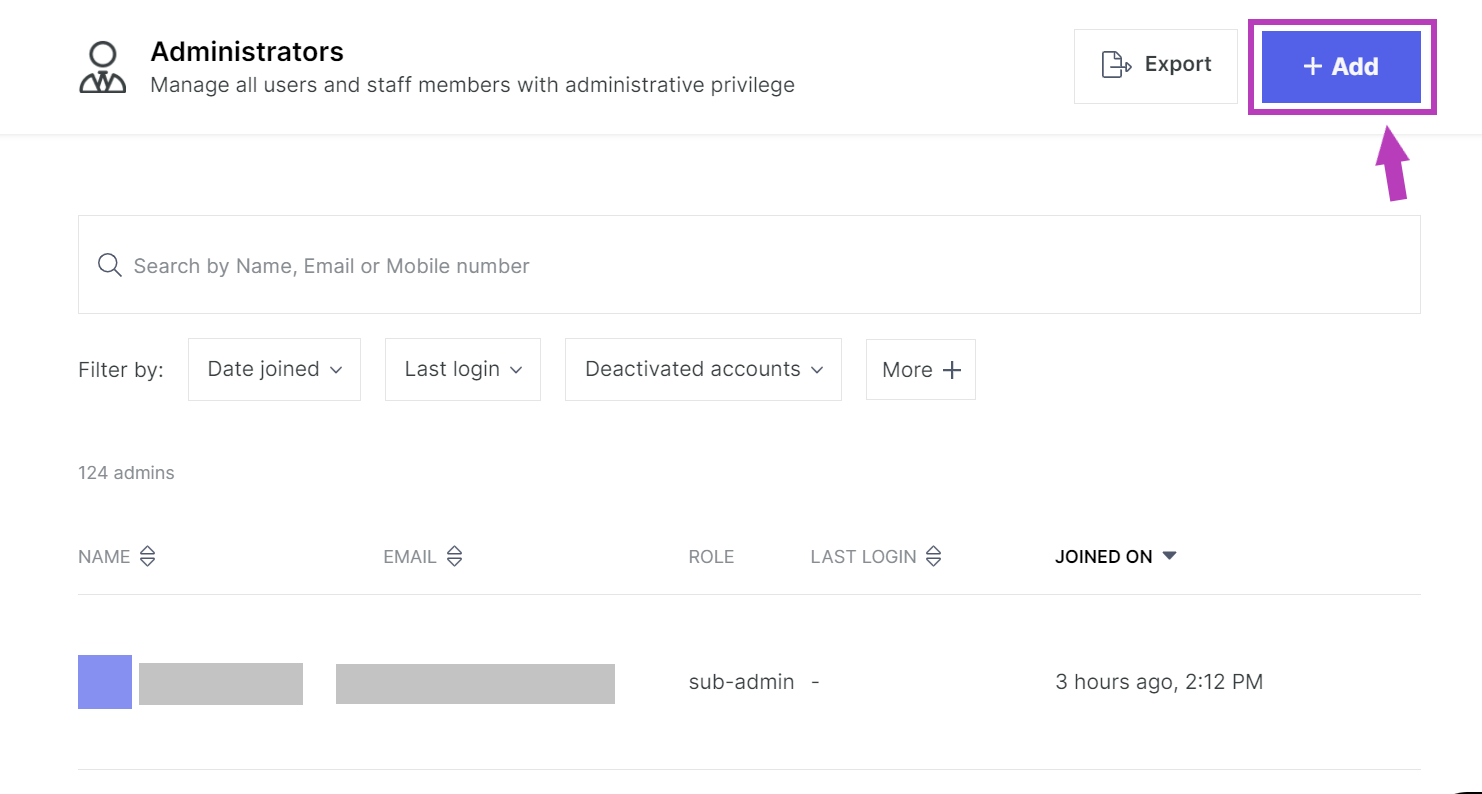The height and width of the screenshot is (794, 1482).
Task: Click the Administrators person icon
Action: point(102,68)
